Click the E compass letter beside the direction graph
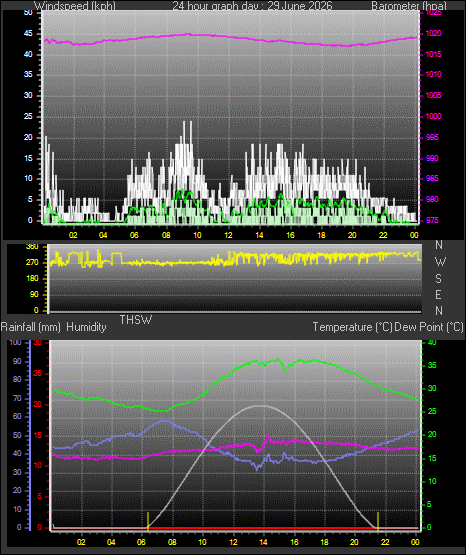The image size is (466, 555). 438,294
